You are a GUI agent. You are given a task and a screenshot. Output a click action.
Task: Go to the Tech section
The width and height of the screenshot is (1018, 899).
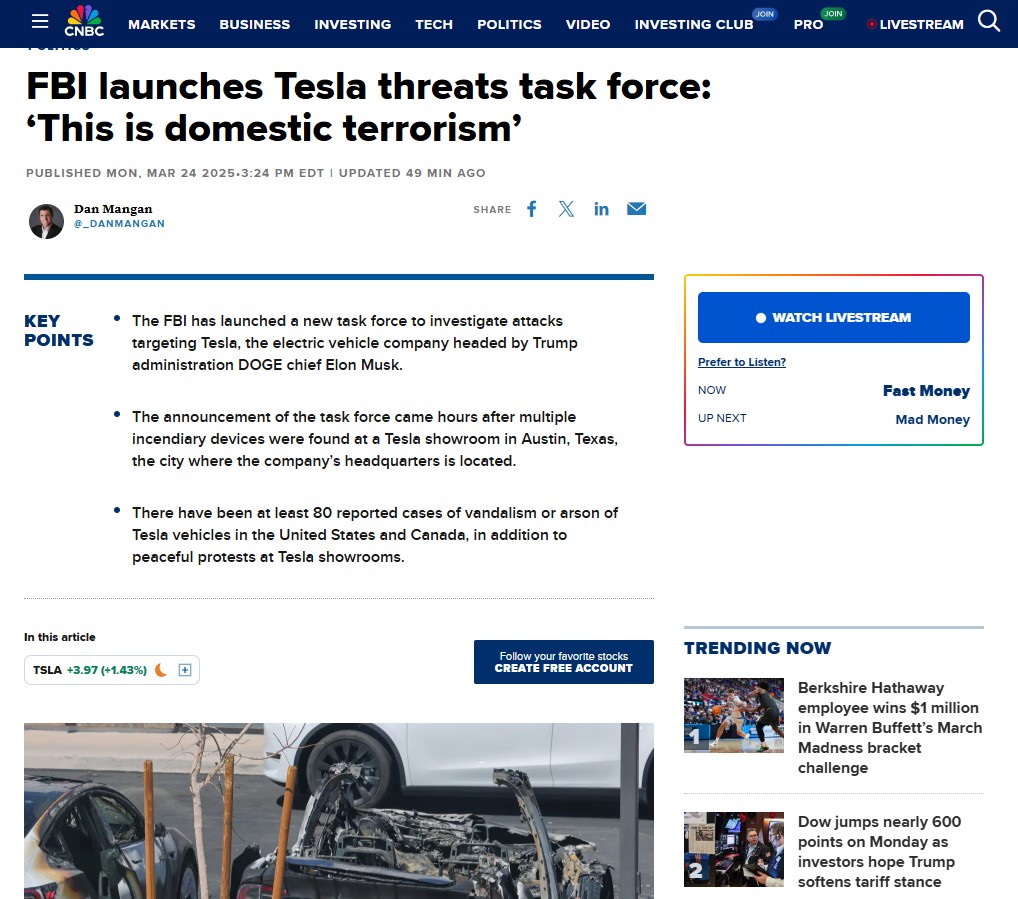[x=434, y=24]
